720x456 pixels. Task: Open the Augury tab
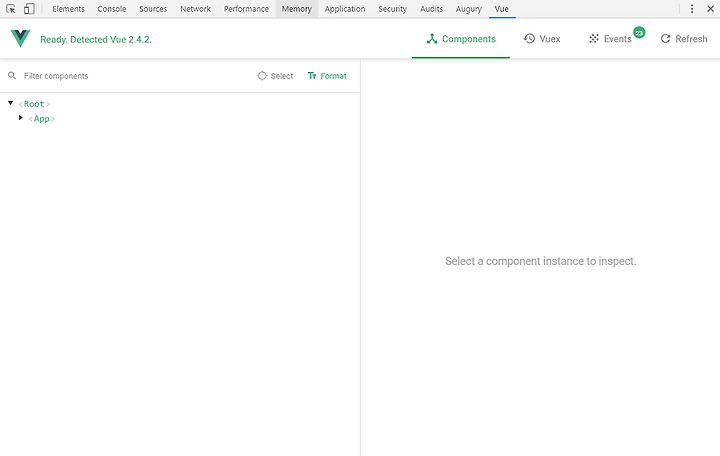(x=468, y=9)
